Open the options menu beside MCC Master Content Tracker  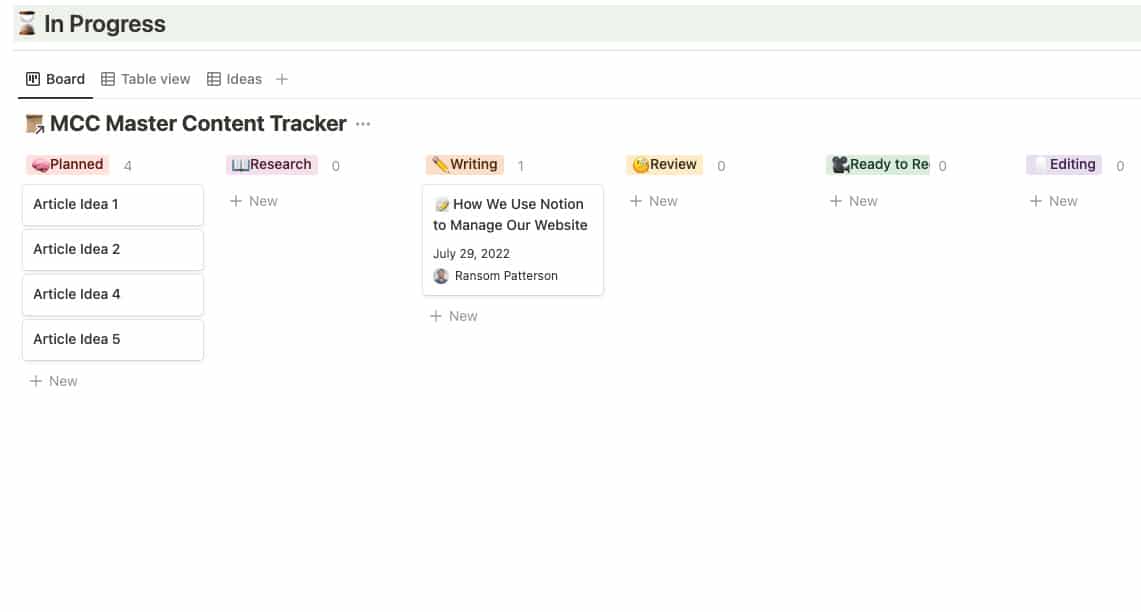click(x=362, y=123)
